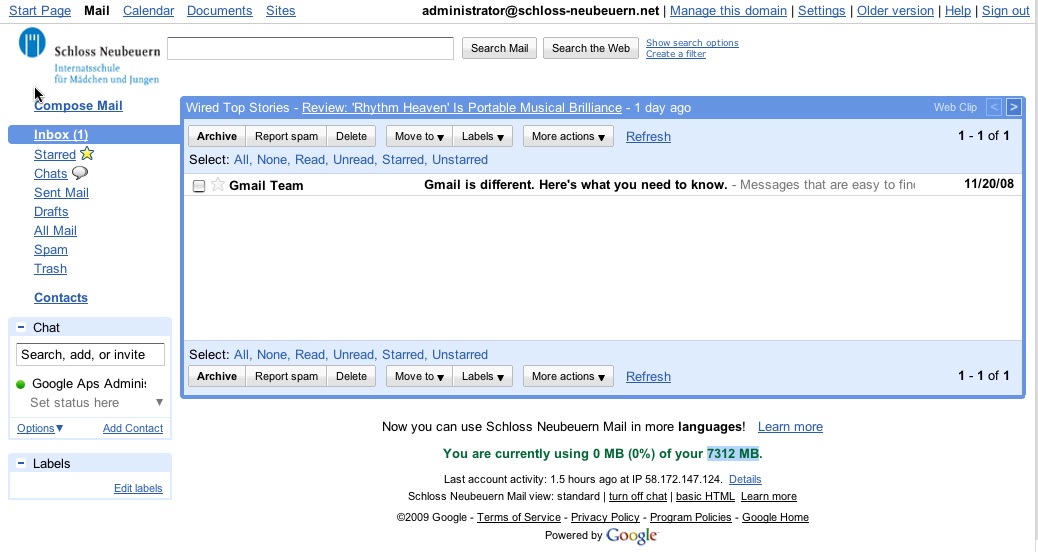This screenshot has height=552, width=1038.
Task: Open Compose Mail link
Action: [x=78, y=105]
